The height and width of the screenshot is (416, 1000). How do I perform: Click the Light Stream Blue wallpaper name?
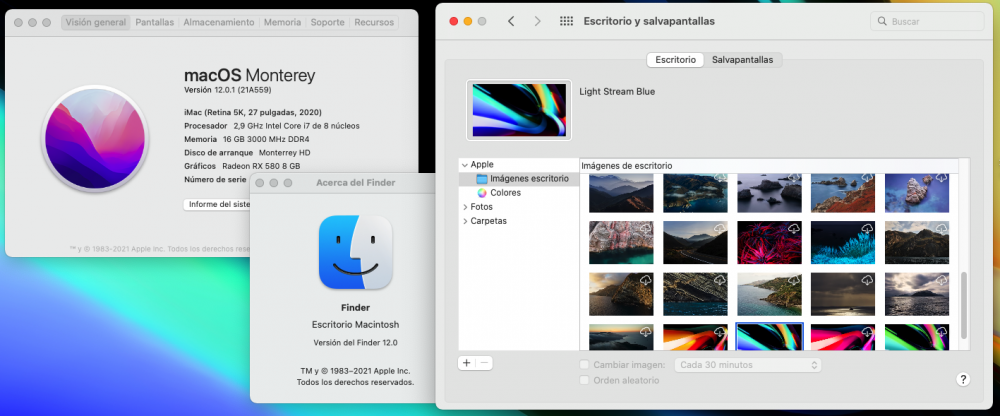tap(617, 91)
